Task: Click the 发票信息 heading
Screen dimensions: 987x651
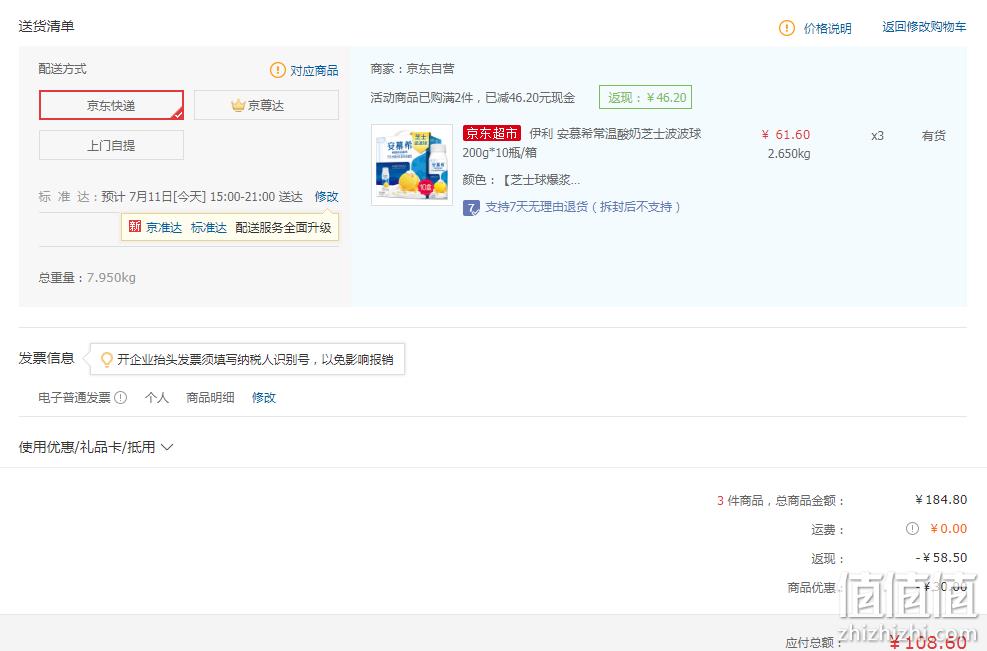Action: tap(47, 358)
